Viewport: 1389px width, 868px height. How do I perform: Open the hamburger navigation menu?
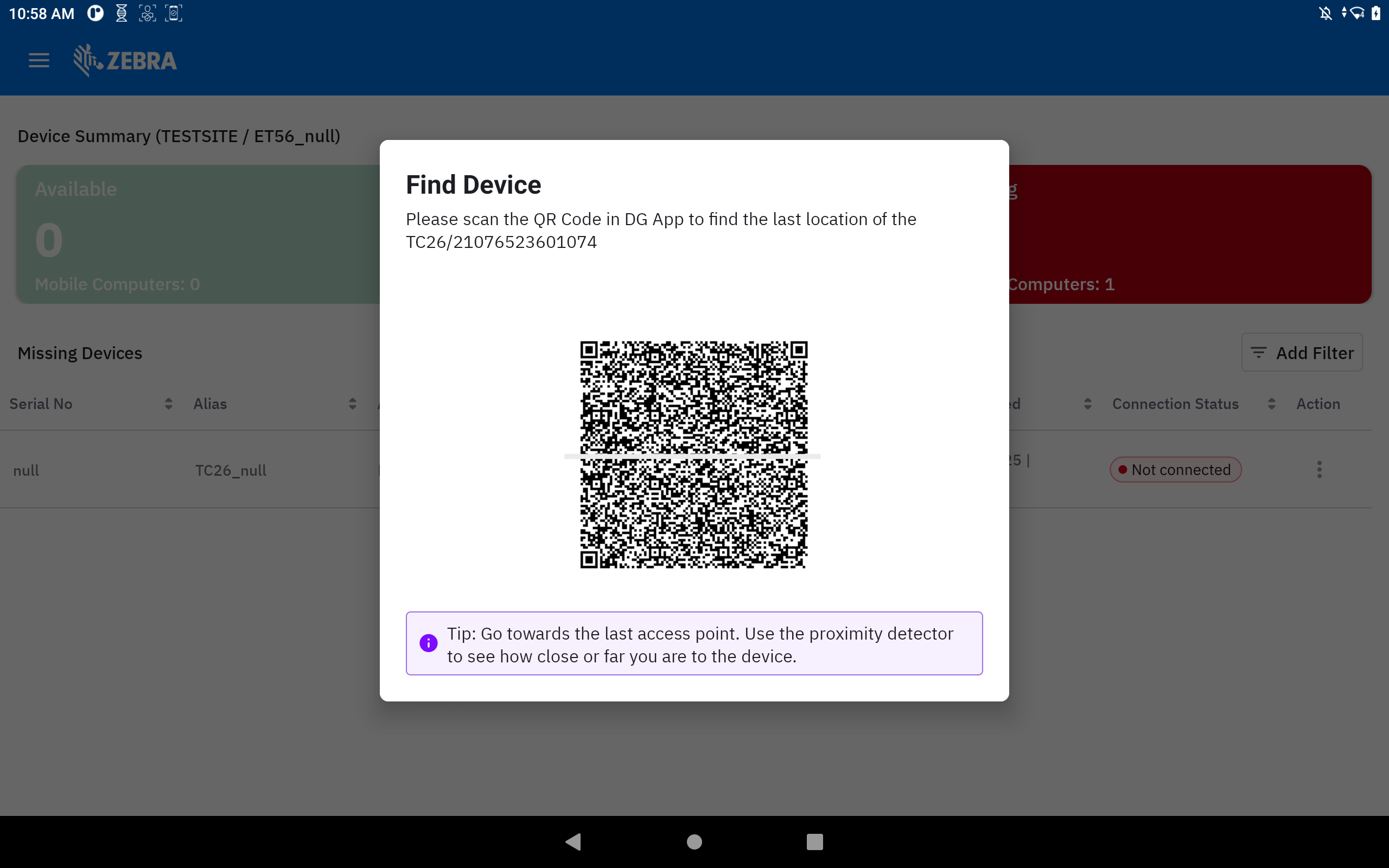[39, 60]
